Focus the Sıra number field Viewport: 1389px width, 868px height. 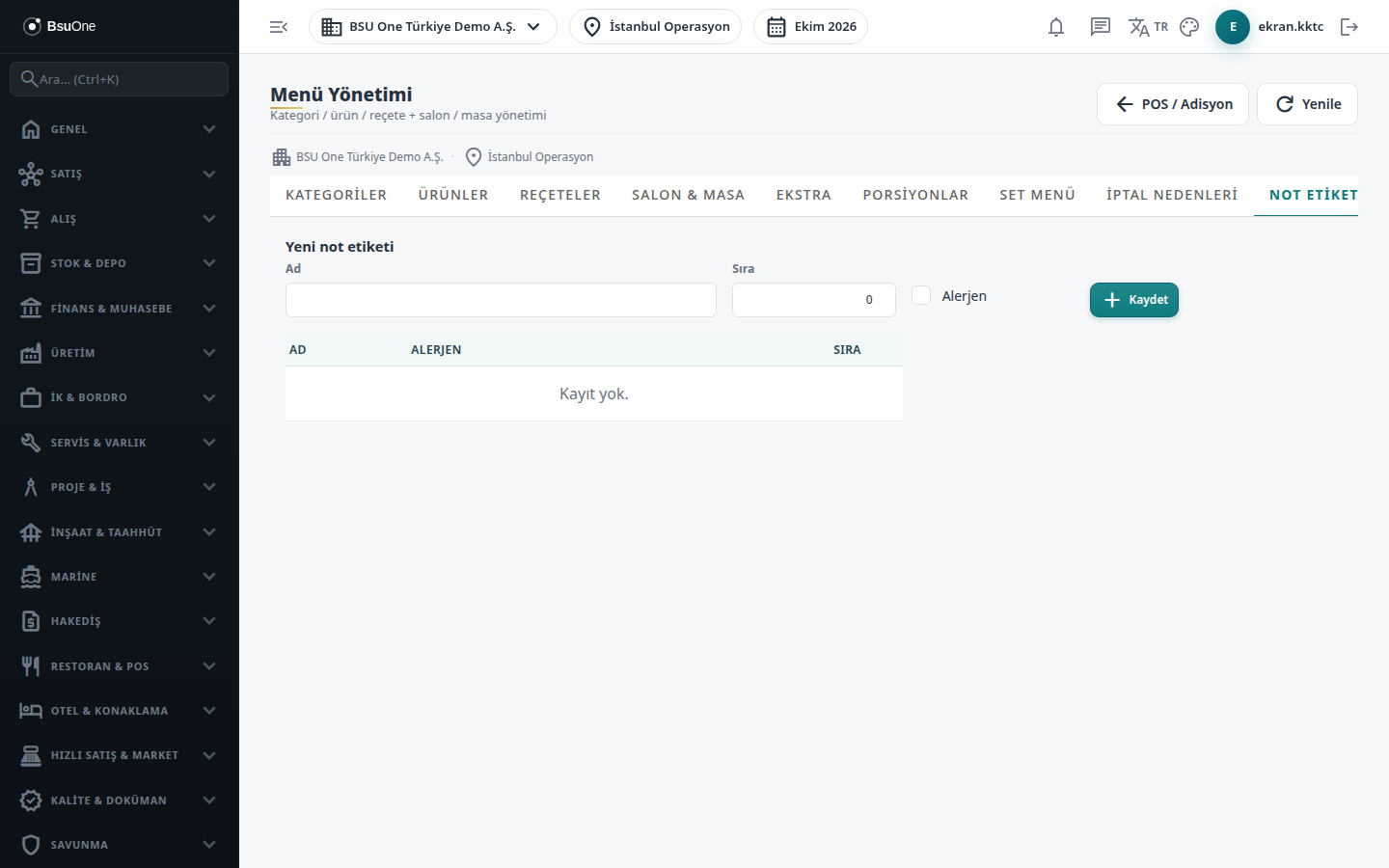pyautogui.click(x=814, y=300)
